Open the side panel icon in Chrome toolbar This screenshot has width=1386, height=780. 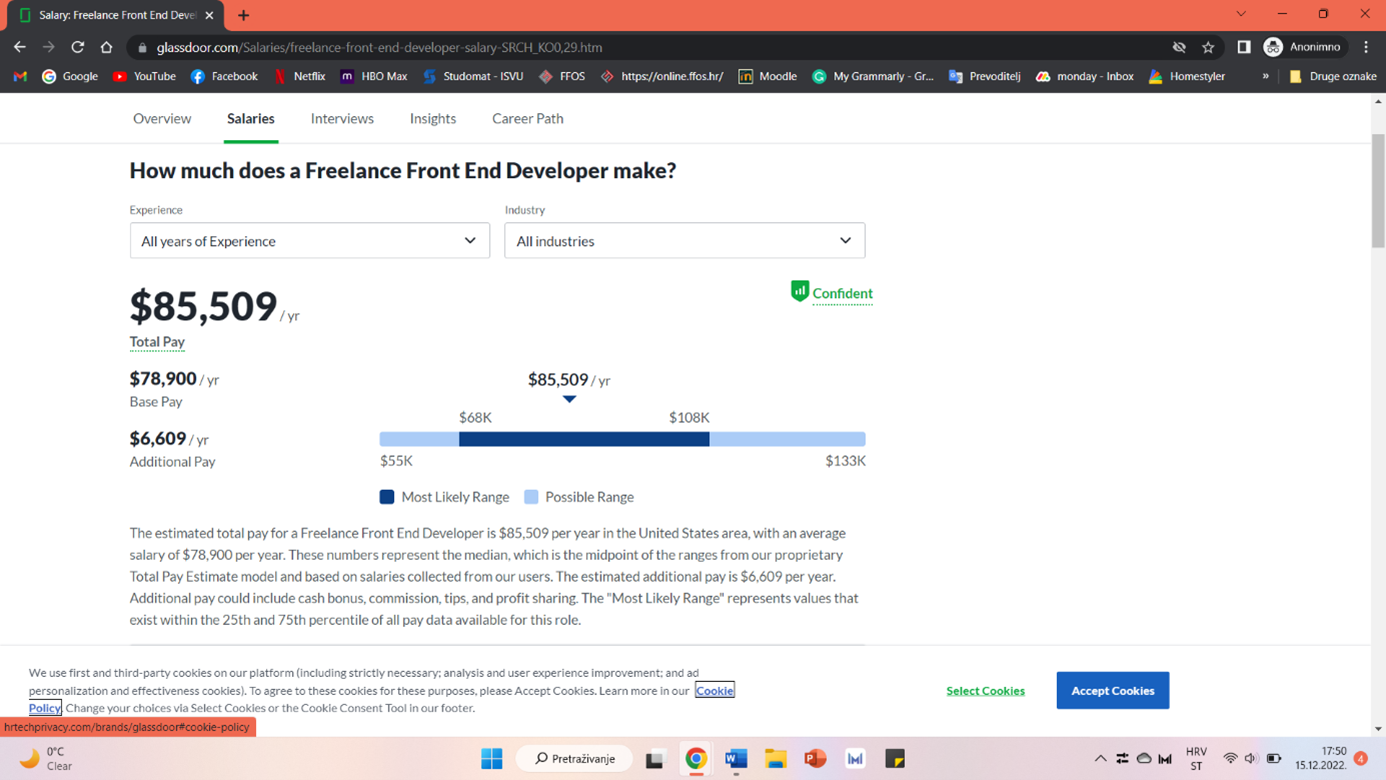(x=1243, y=47)
